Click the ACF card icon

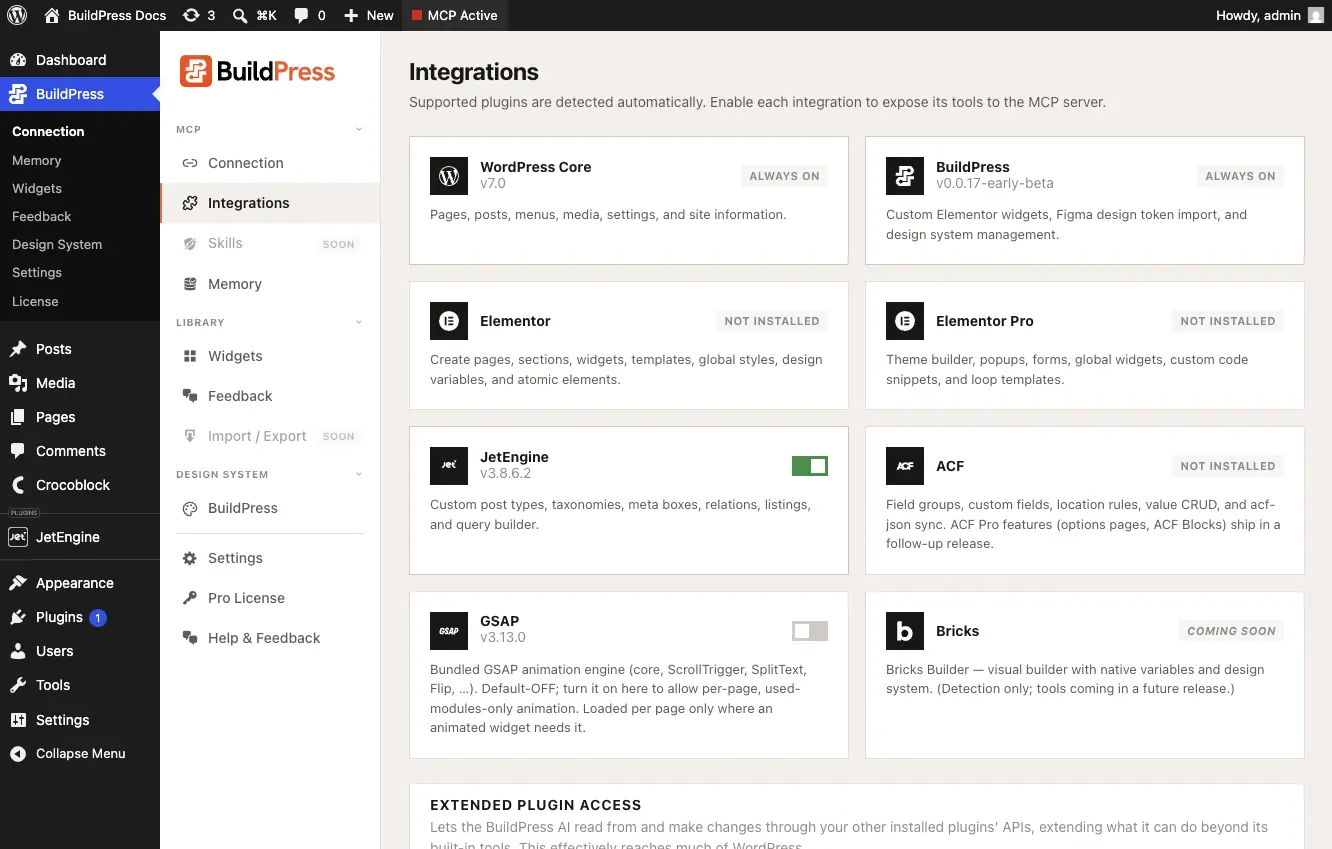pyautogui.click(x=905, y=466)
